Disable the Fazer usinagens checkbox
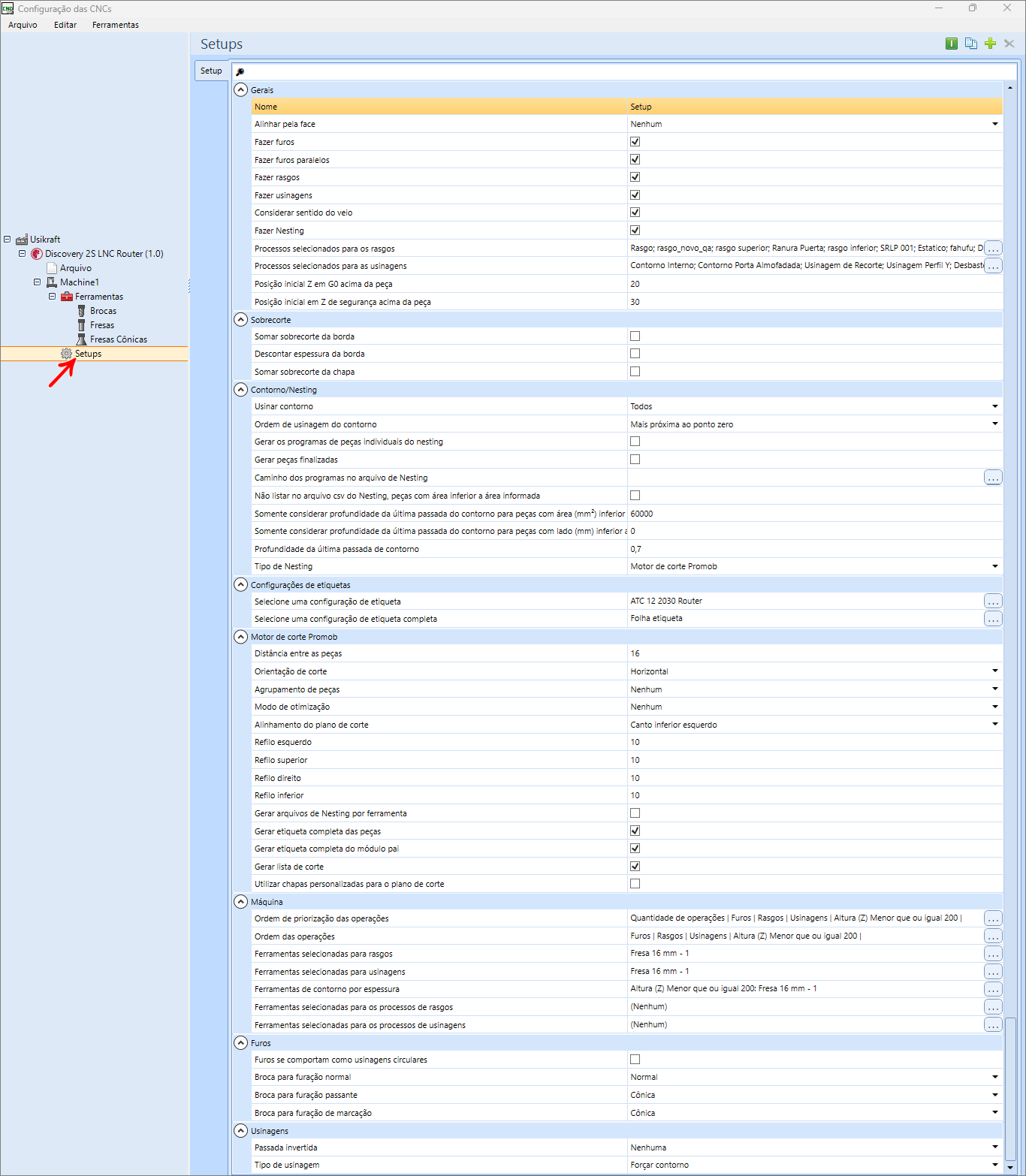Screen dimensions: 1026x1176 [635, 195]
